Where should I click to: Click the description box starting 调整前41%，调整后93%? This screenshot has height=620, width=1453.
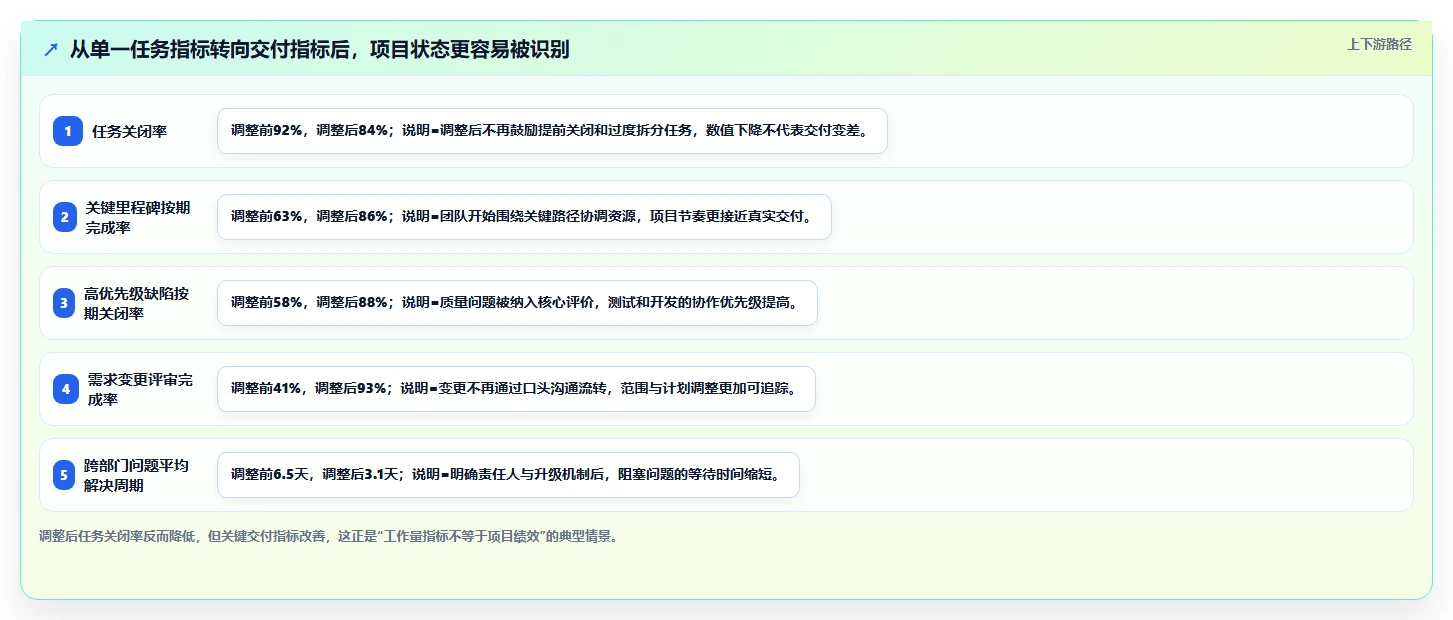516,389
